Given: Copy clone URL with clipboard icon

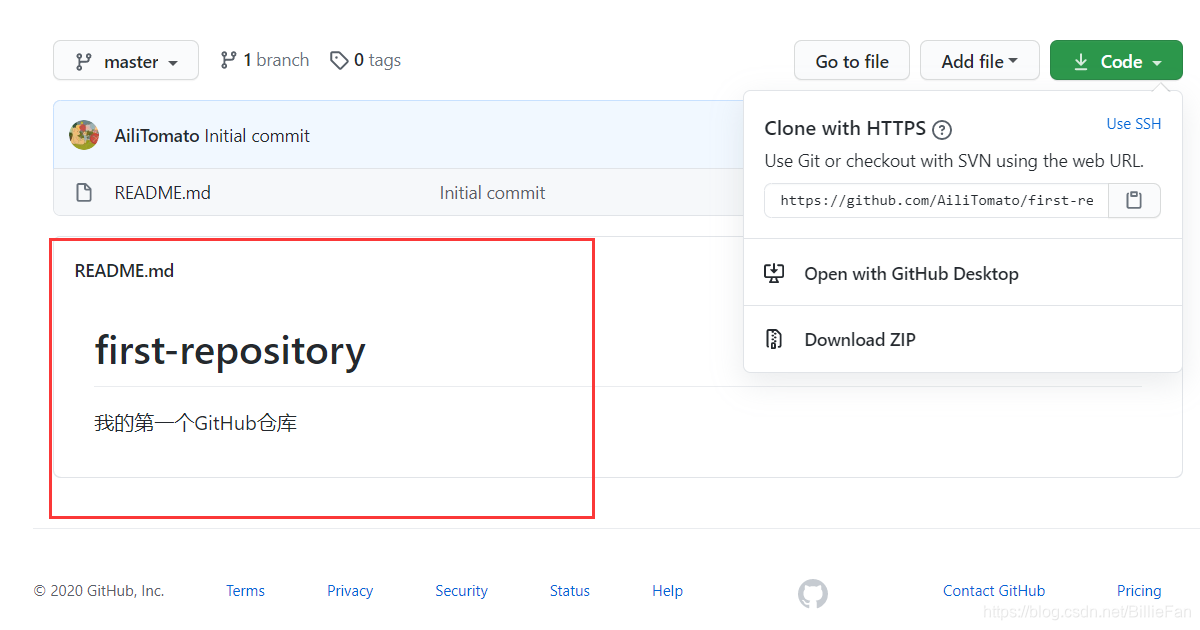Looking at the screenshot, I should tap(1134, 200).
